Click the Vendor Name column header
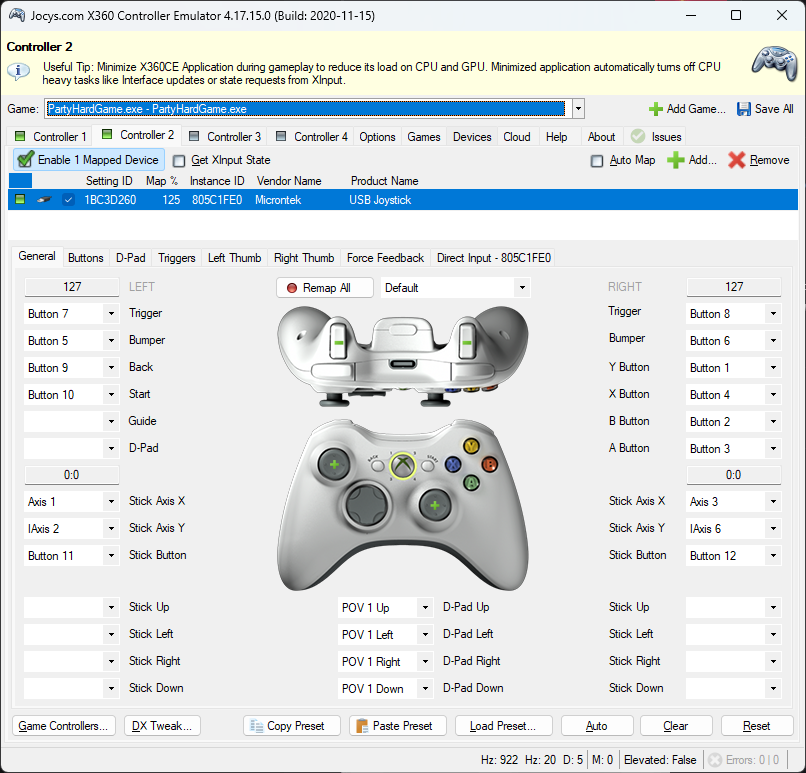Screen dimensions: 806x773 (289, 181)
